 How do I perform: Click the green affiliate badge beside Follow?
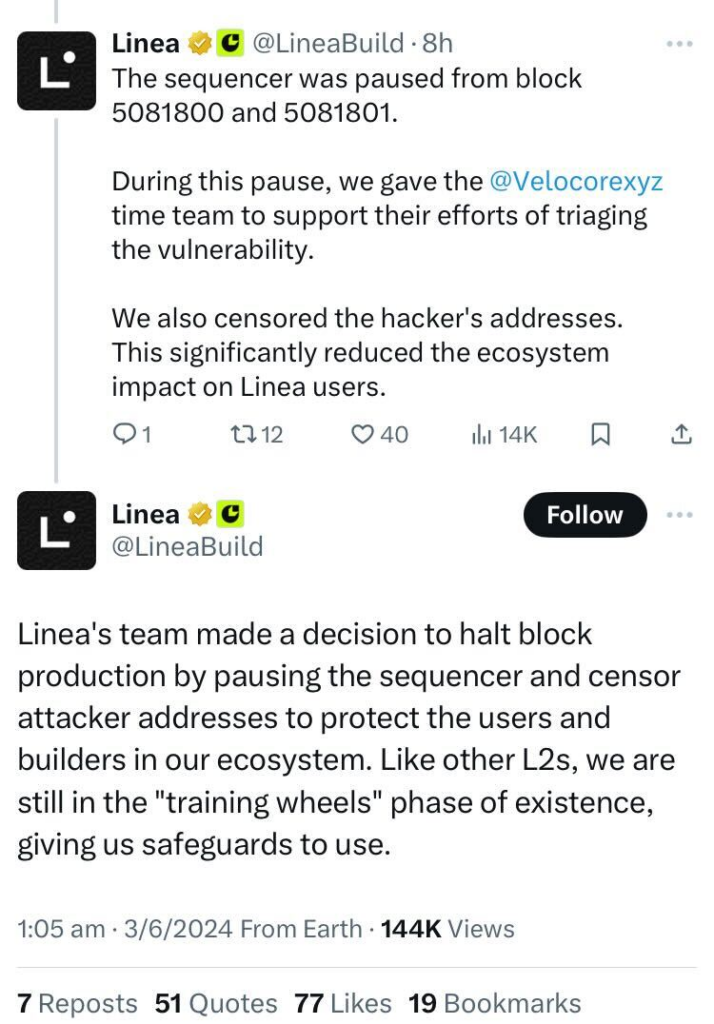tap(230, 514)
